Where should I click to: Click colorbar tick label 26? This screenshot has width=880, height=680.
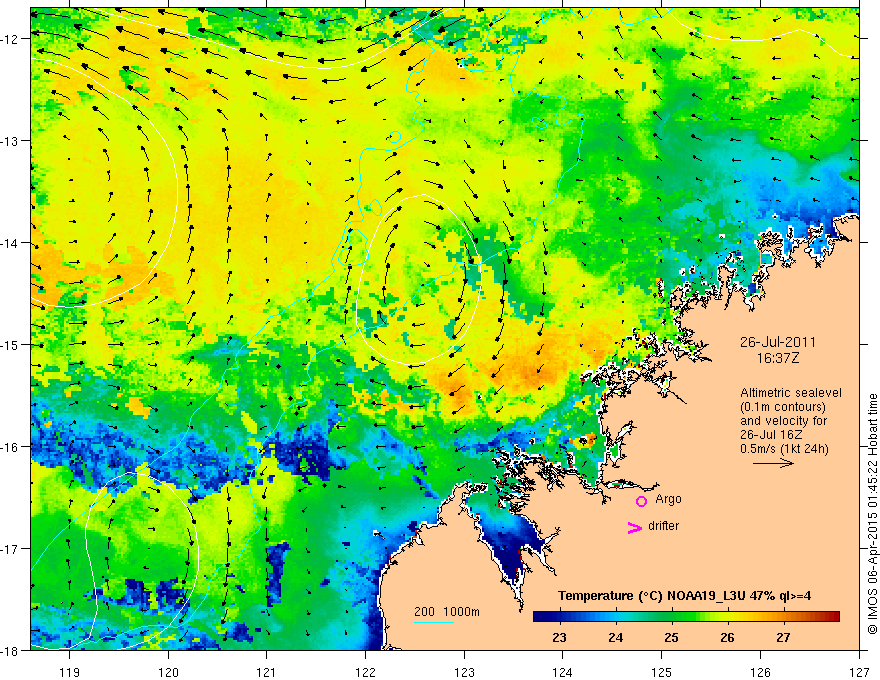pyautogui.click(x=727, y=637)
